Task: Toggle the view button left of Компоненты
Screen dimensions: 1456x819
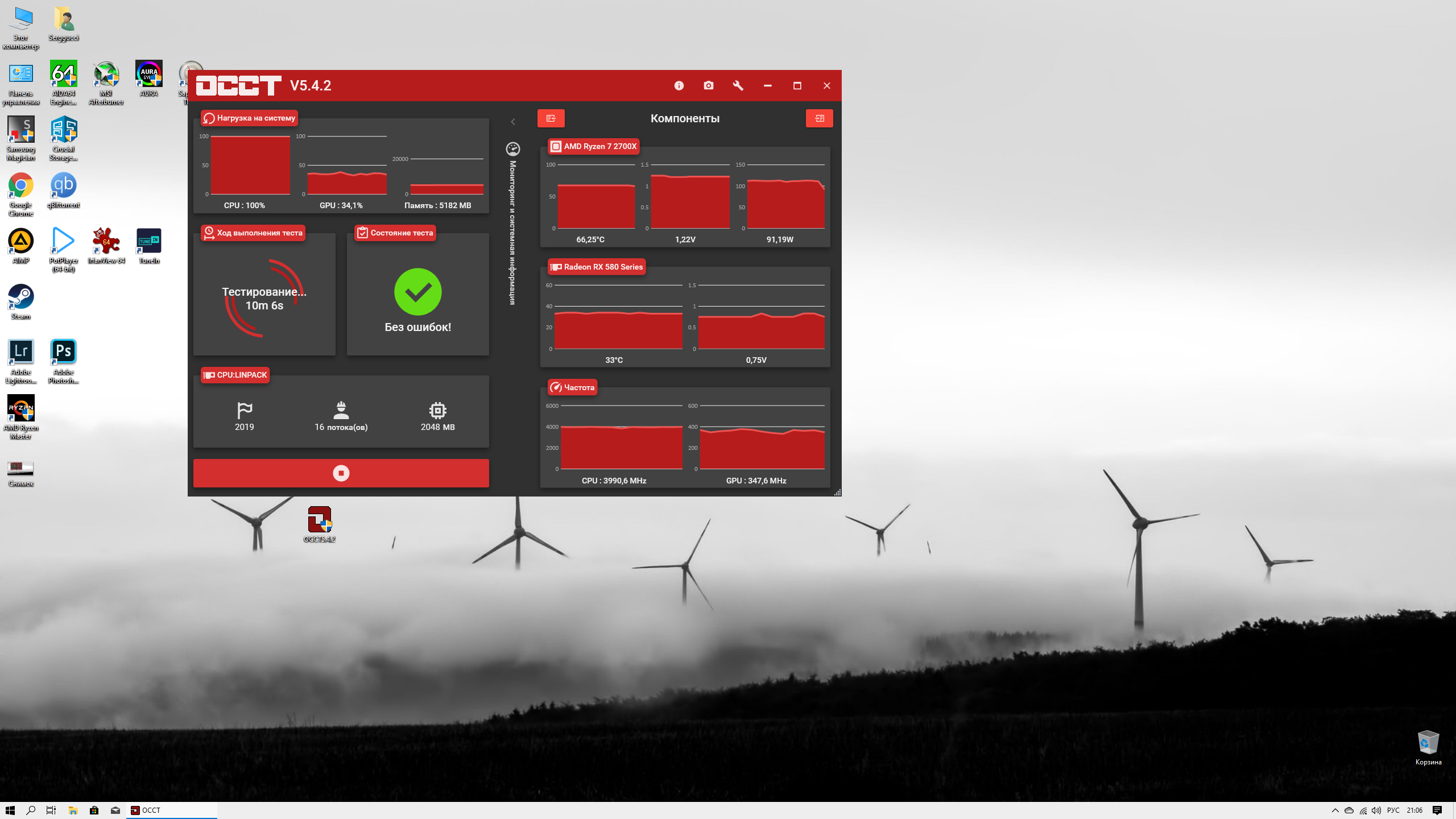Action: click(x=551, y=118)
